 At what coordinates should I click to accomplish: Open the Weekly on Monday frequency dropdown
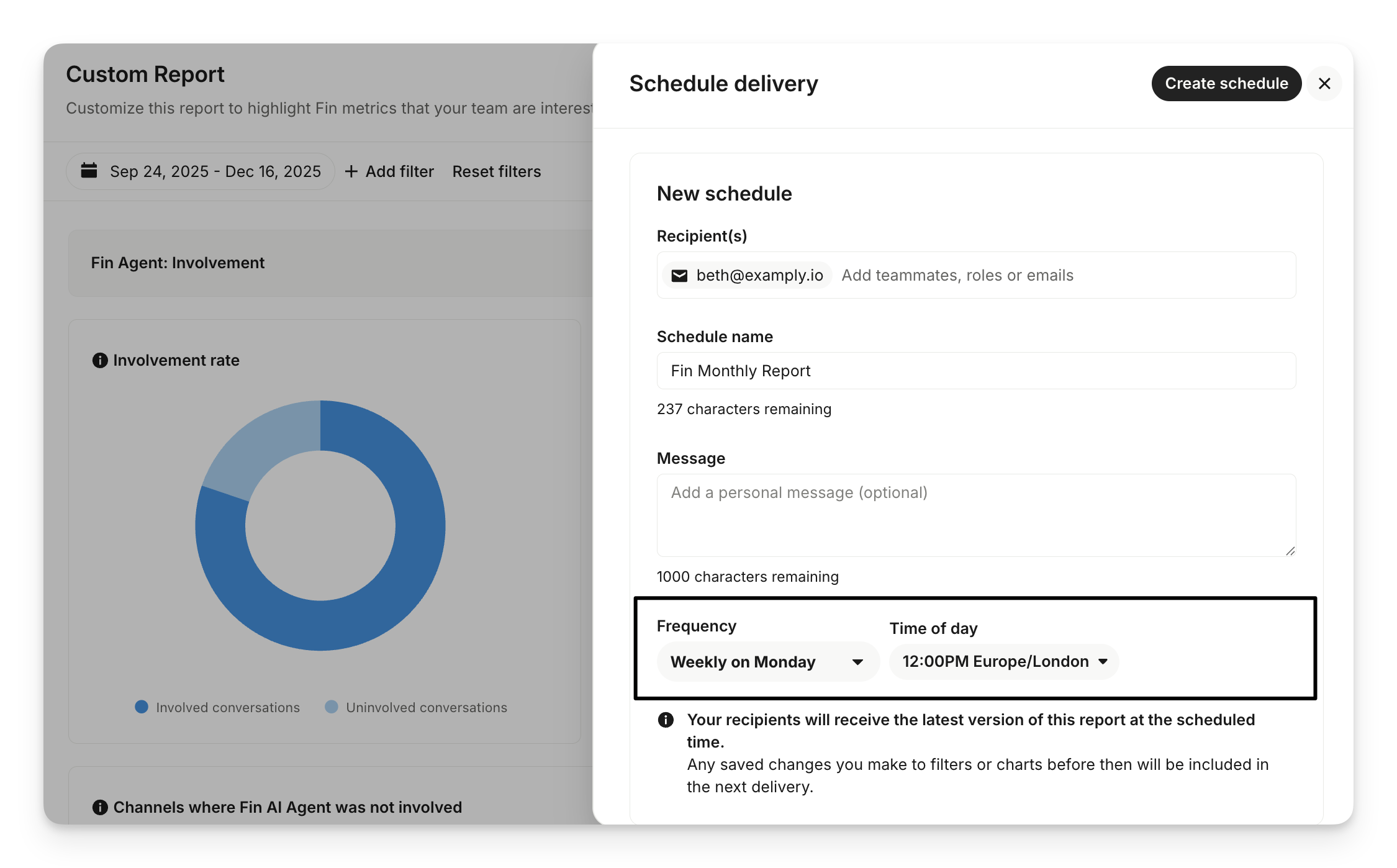767,662
